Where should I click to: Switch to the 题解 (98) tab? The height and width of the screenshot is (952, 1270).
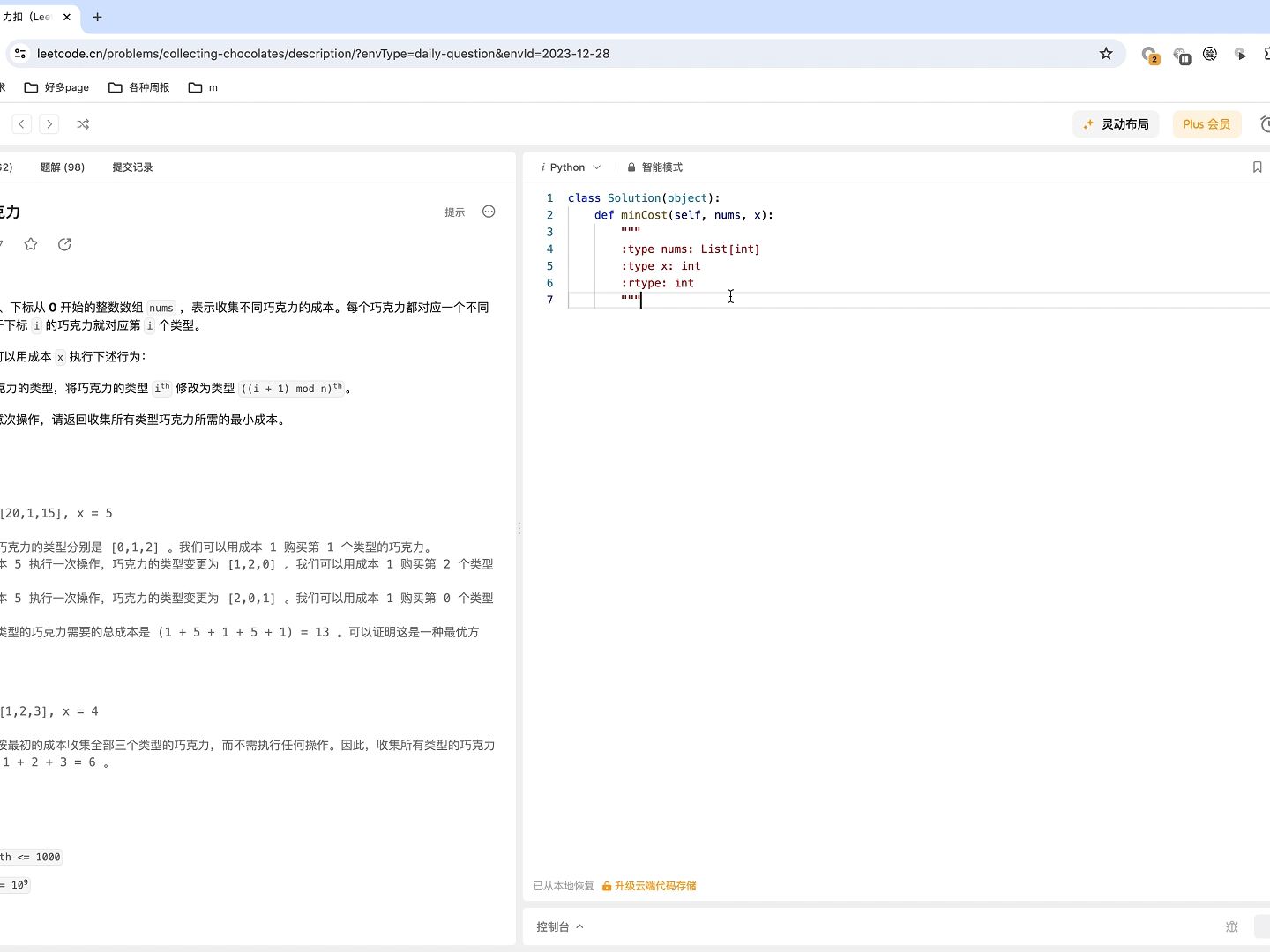click(63, 167)
